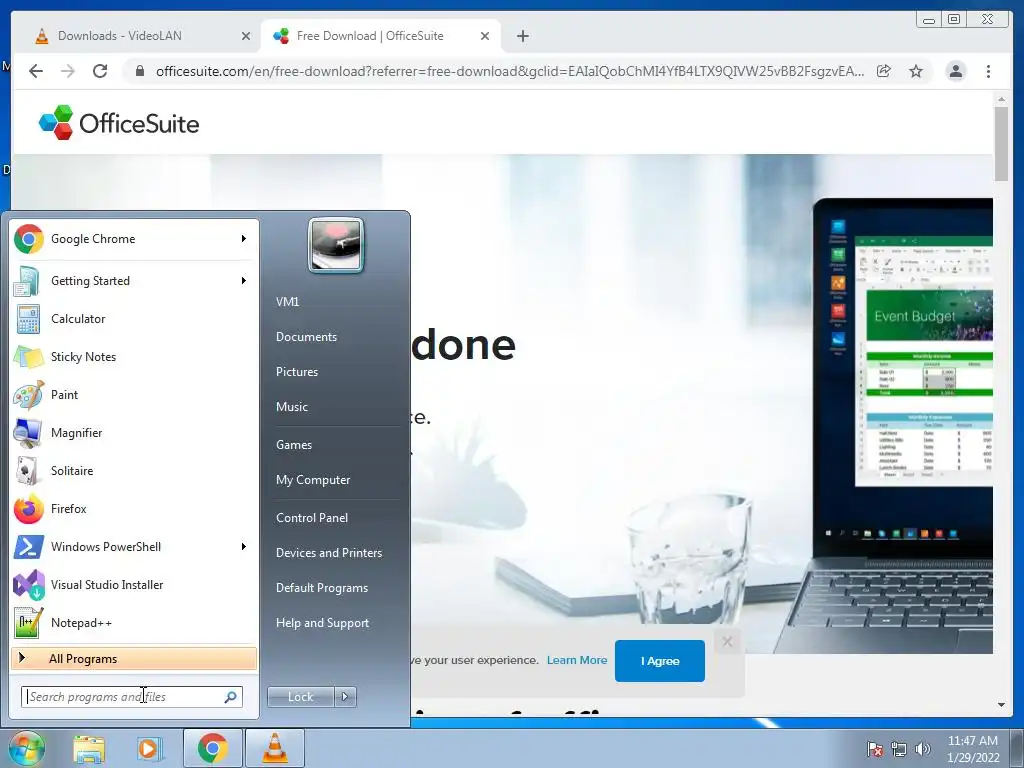Select Free Download OfficeSuite tab
This screenshot has height=768, width=1024.
click(x=381, y=36)
